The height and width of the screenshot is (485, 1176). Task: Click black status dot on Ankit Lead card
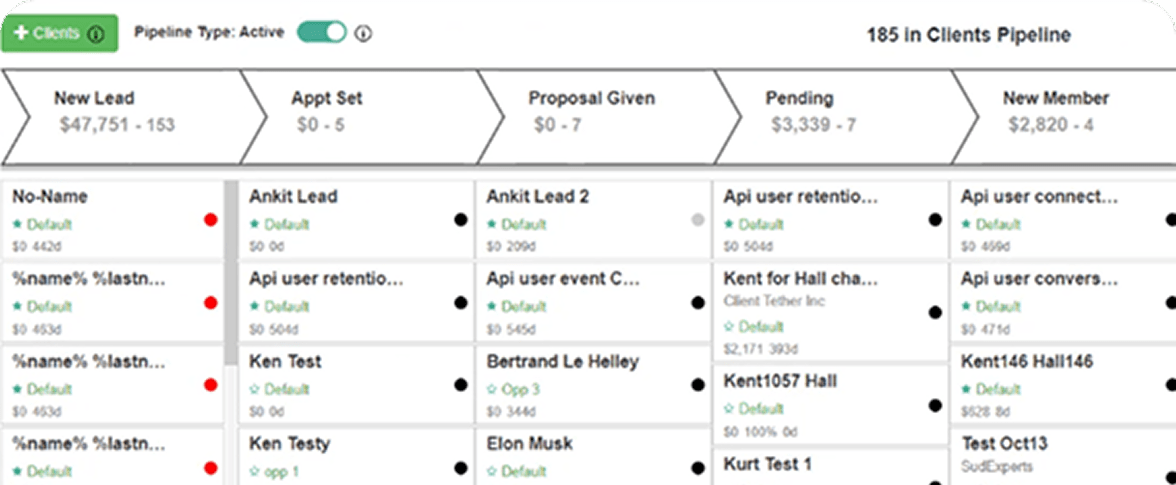(x=461, y=220)
